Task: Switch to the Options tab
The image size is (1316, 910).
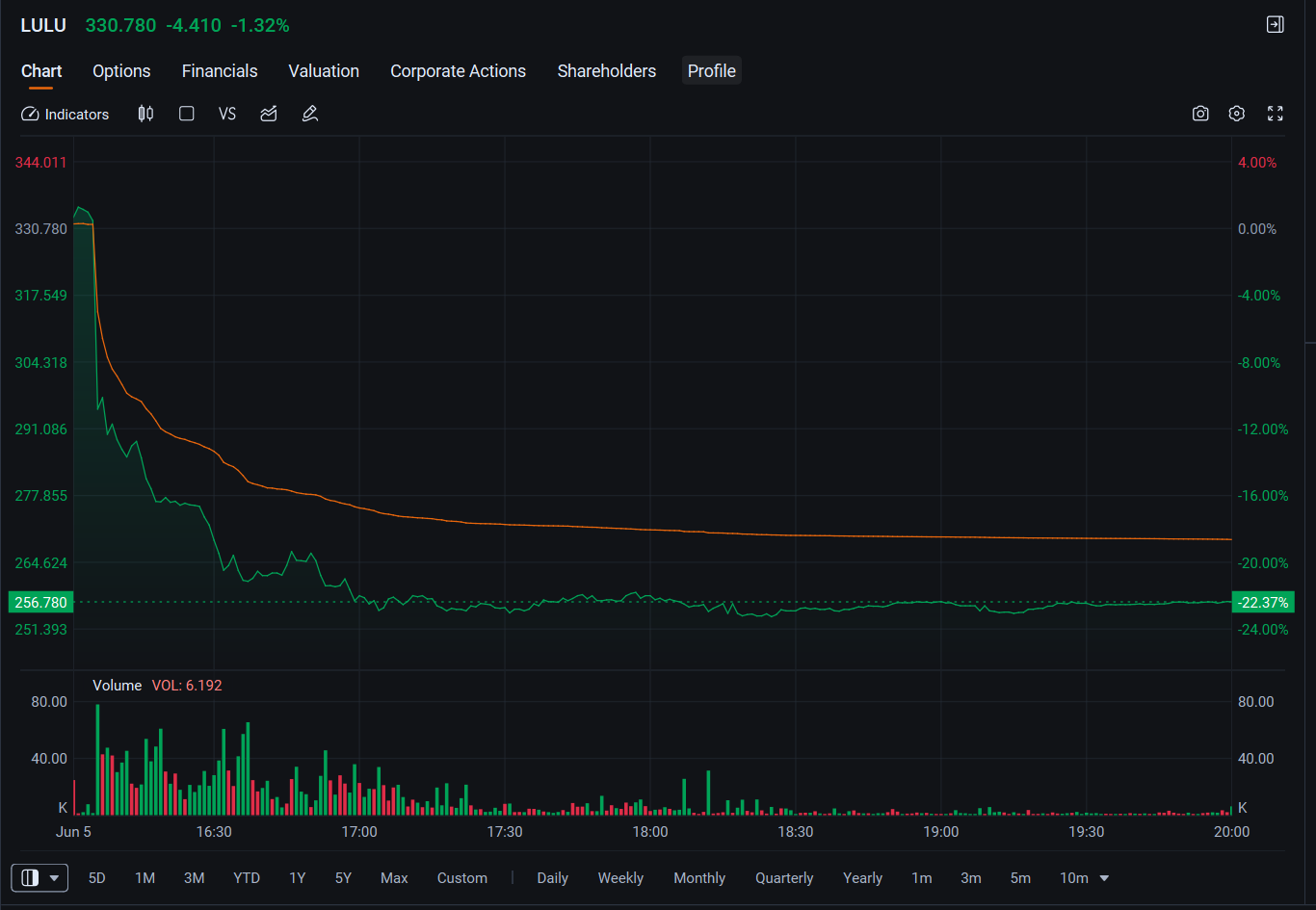Action: coord(121,71)
